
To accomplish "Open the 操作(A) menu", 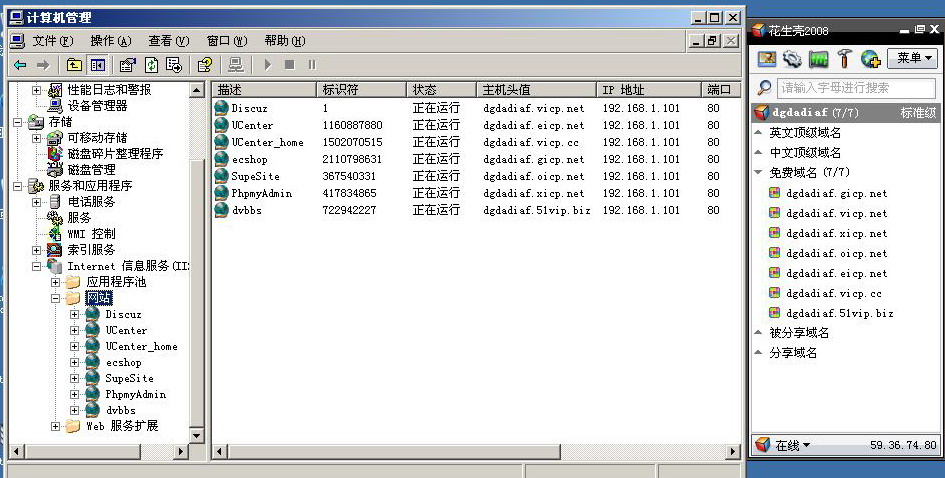I will point(110,40).
